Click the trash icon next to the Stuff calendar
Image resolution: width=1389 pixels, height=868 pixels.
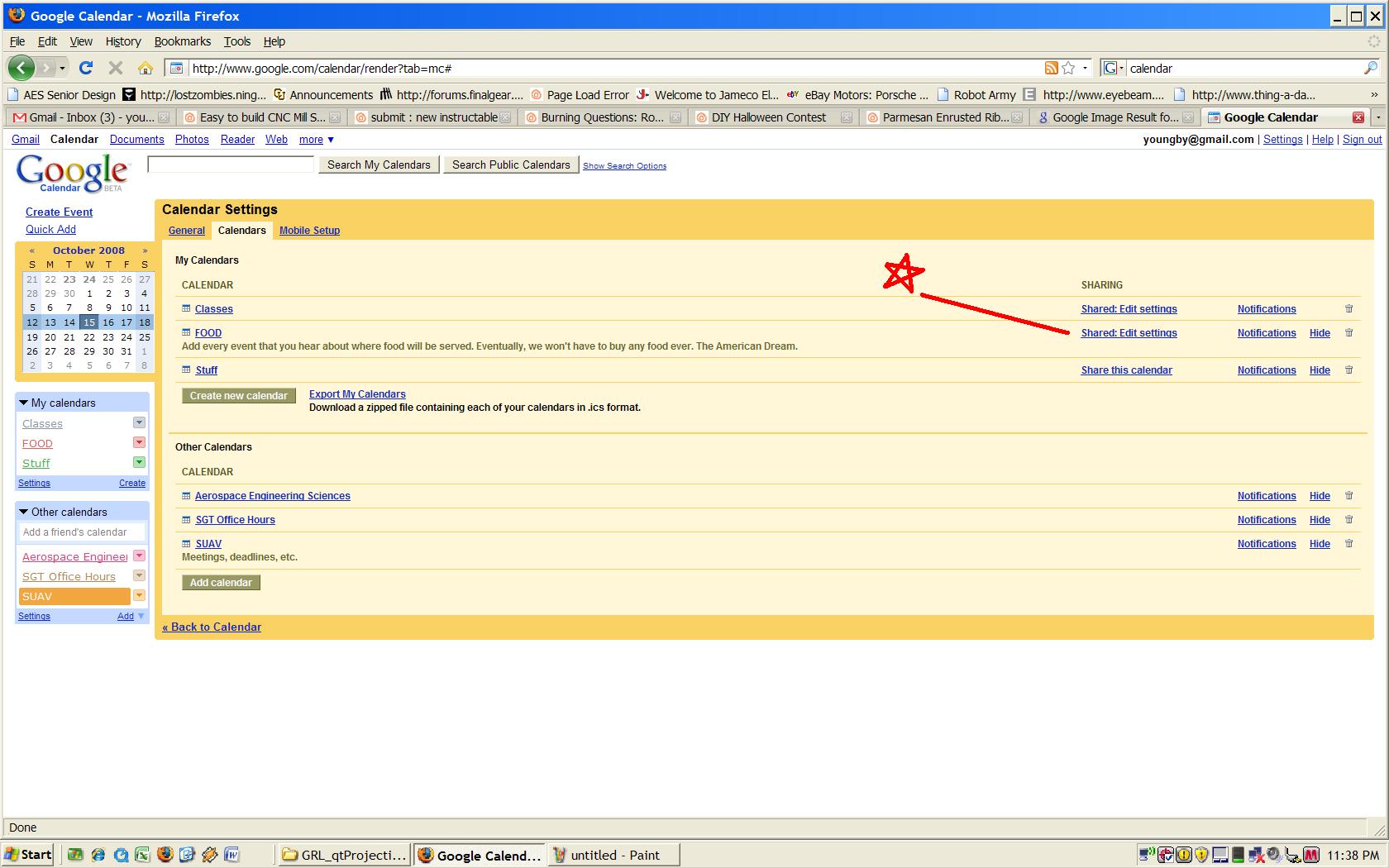(x=1348, y=370)
